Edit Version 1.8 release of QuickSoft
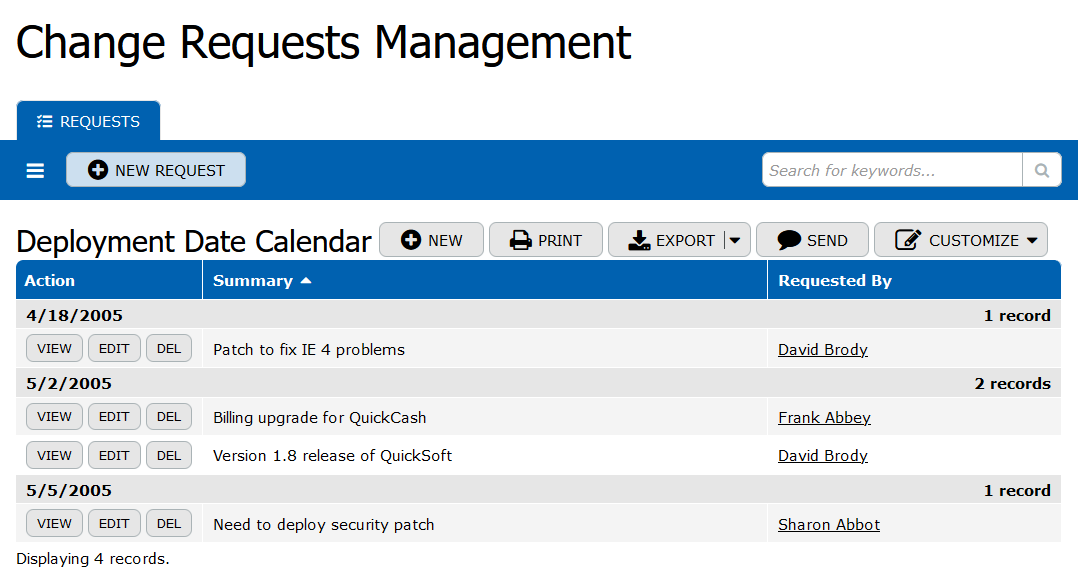Screen dimensions: 1078x576 (x=114, y=455)
